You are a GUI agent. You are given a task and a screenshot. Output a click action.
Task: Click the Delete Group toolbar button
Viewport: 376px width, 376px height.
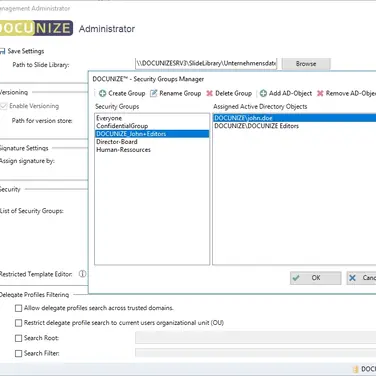229,93
